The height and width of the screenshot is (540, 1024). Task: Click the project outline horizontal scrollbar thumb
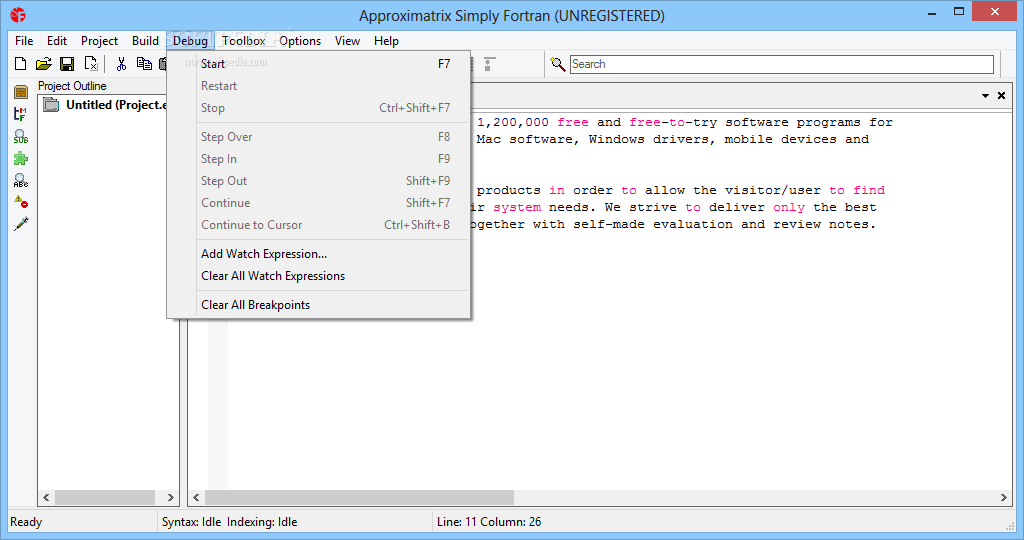(x=105, y=497)
